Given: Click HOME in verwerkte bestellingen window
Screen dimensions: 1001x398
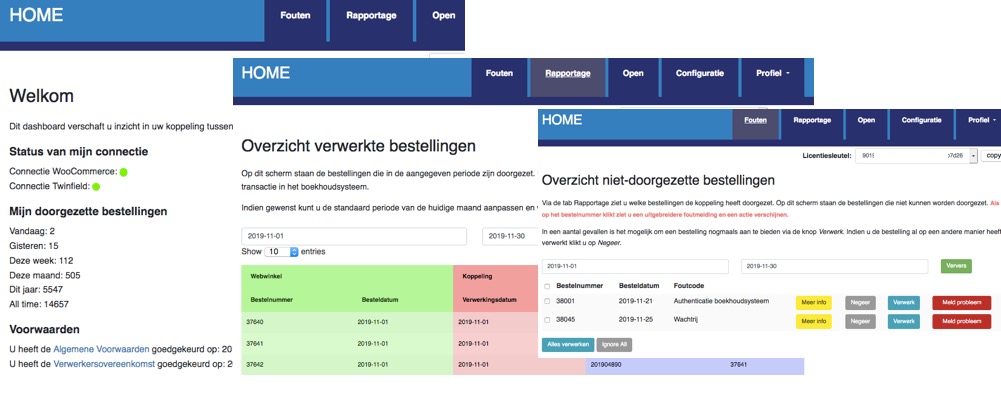Looking at the screenshot, I should [x=266, y=73].
